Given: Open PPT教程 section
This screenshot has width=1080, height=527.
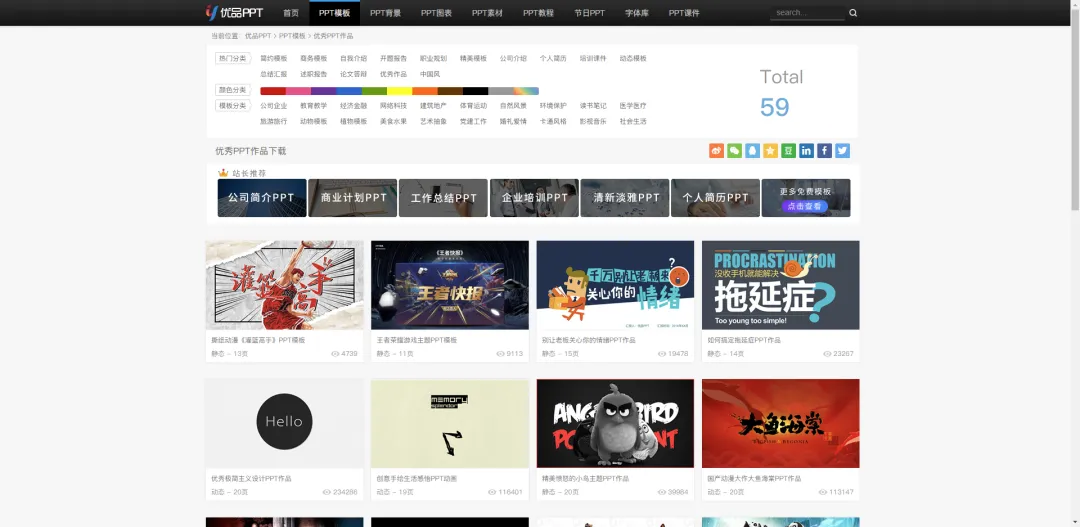Looking at the screenshot, I should pos(538,13).
